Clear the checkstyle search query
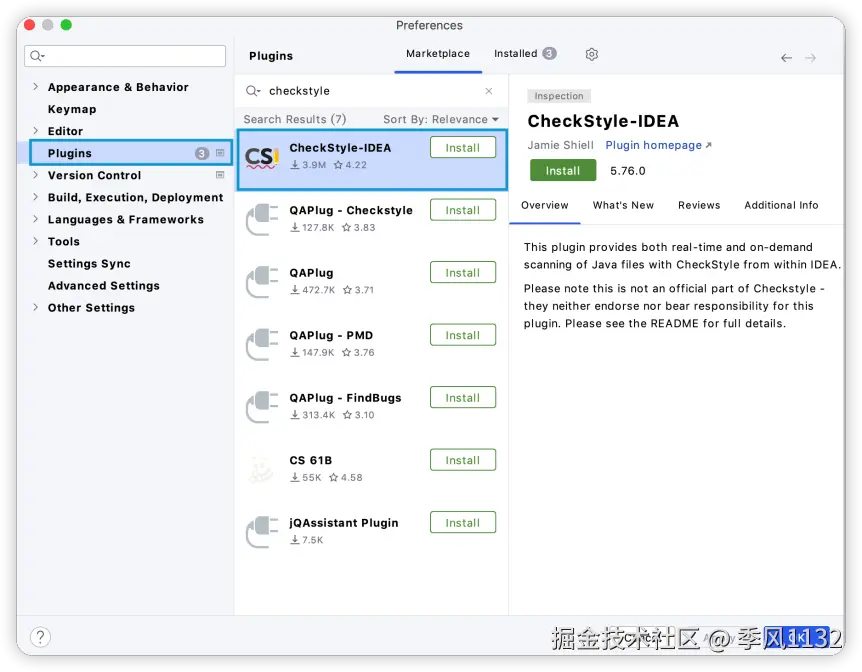This screenshot has height=672, width=862. pos(489,91)
